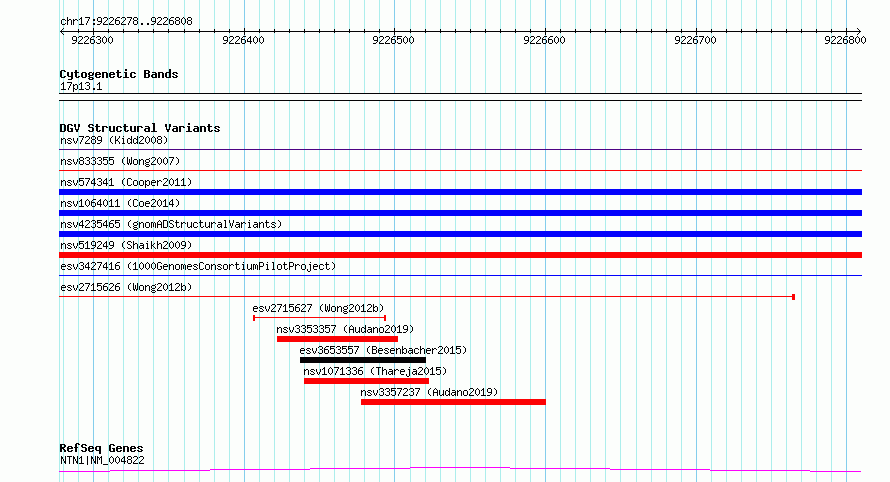Screen dimensions: 890x482
Task: Click esv2715626 (Wong2012b) variant label
Action: click(126, 287)
